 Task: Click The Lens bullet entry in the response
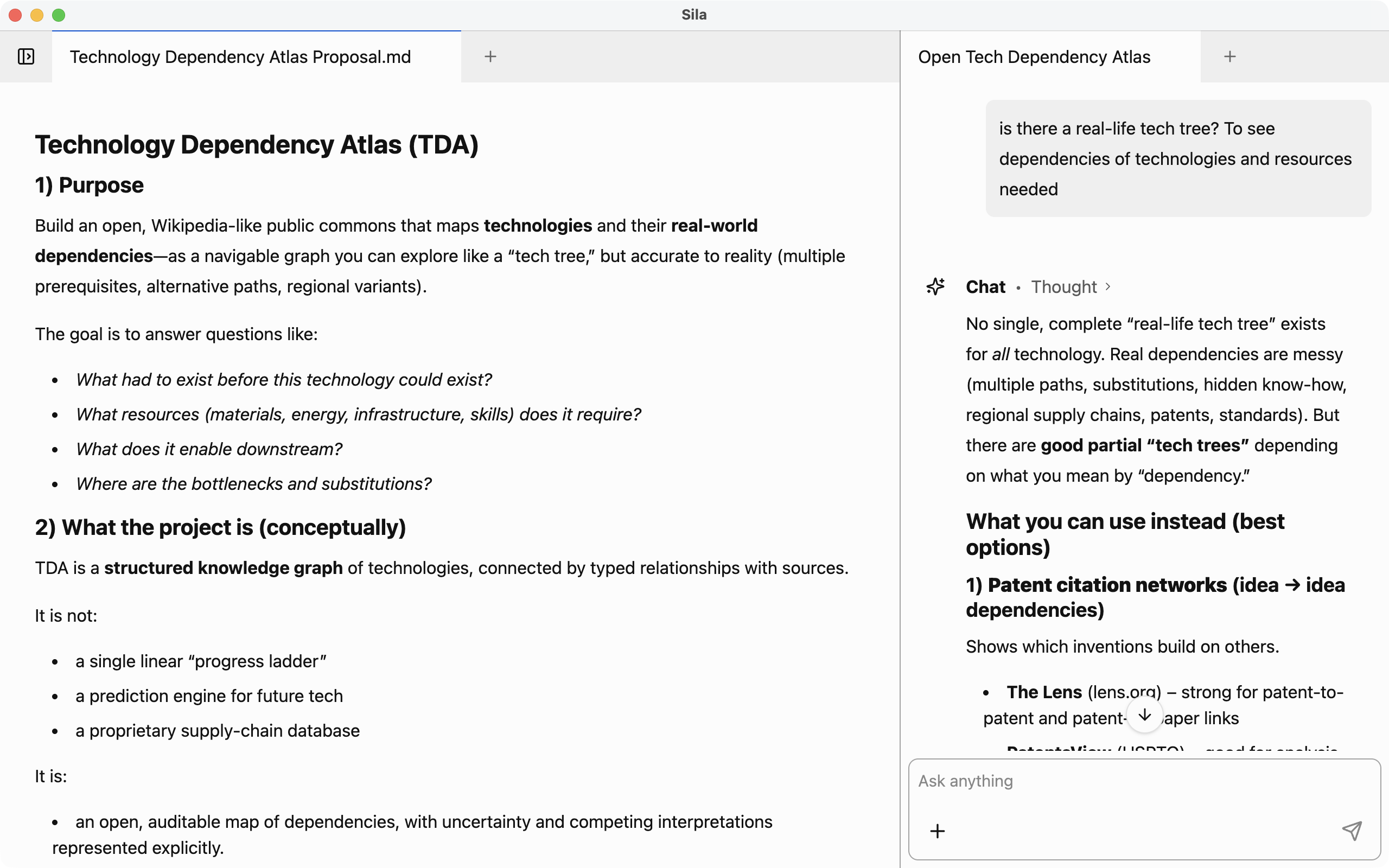[x=1043, y=692]
